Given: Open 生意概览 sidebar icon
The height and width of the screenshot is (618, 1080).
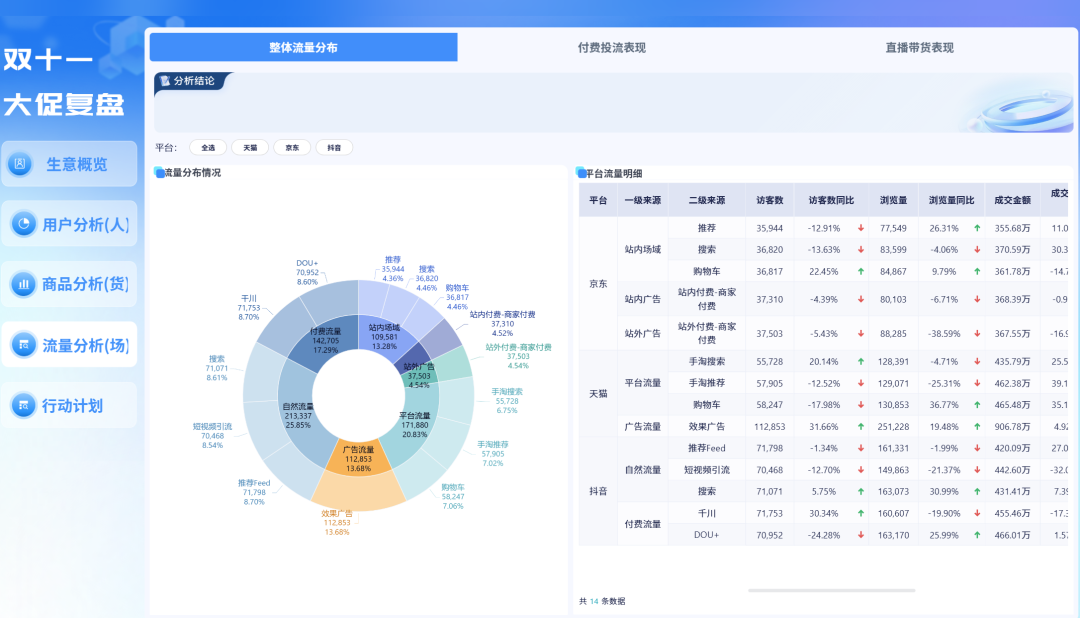Looking at the screenshot, I should coord(20,164).
